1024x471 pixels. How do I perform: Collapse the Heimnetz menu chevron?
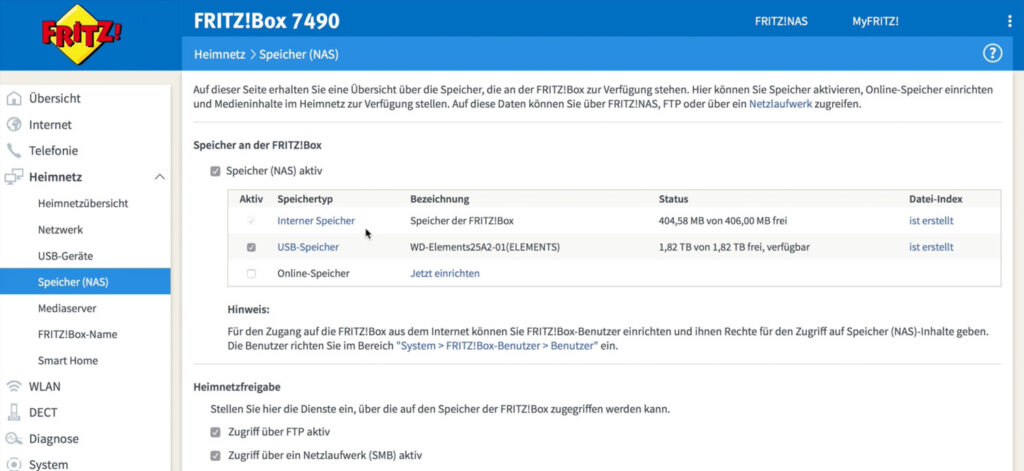pyautogui.click(x=159, y=177)
